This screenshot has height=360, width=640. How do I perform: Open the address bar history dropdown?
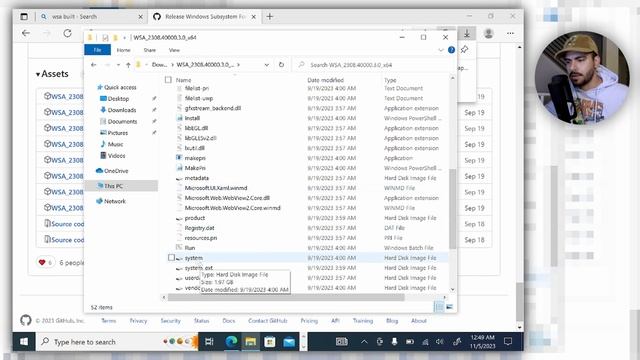(267, 65)
